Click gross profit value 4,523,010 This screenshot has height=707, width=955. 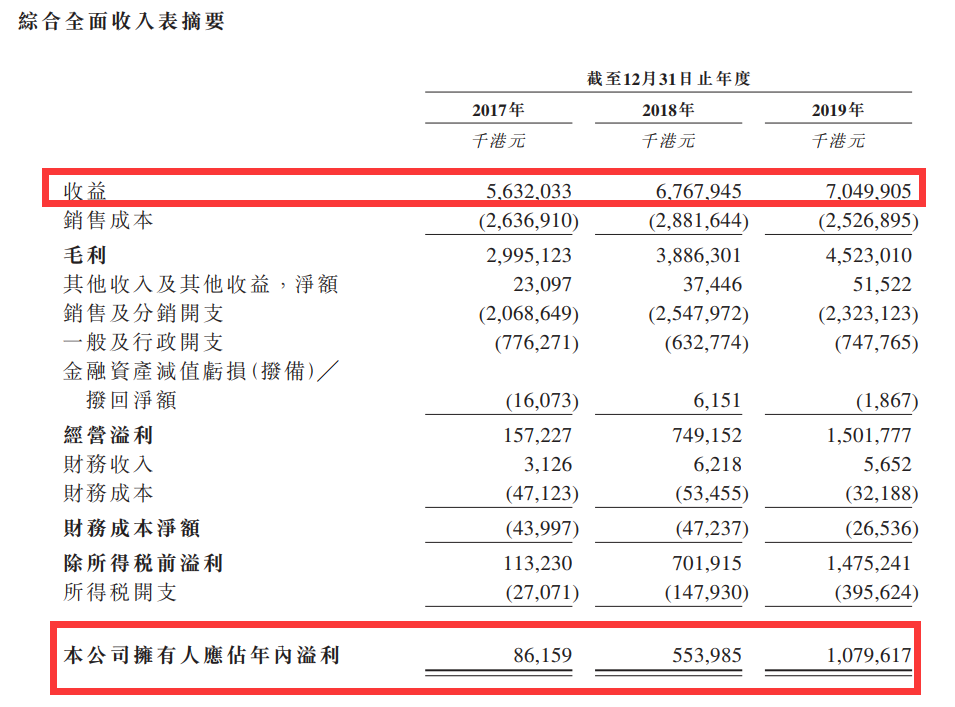click(x=869, y=255)
